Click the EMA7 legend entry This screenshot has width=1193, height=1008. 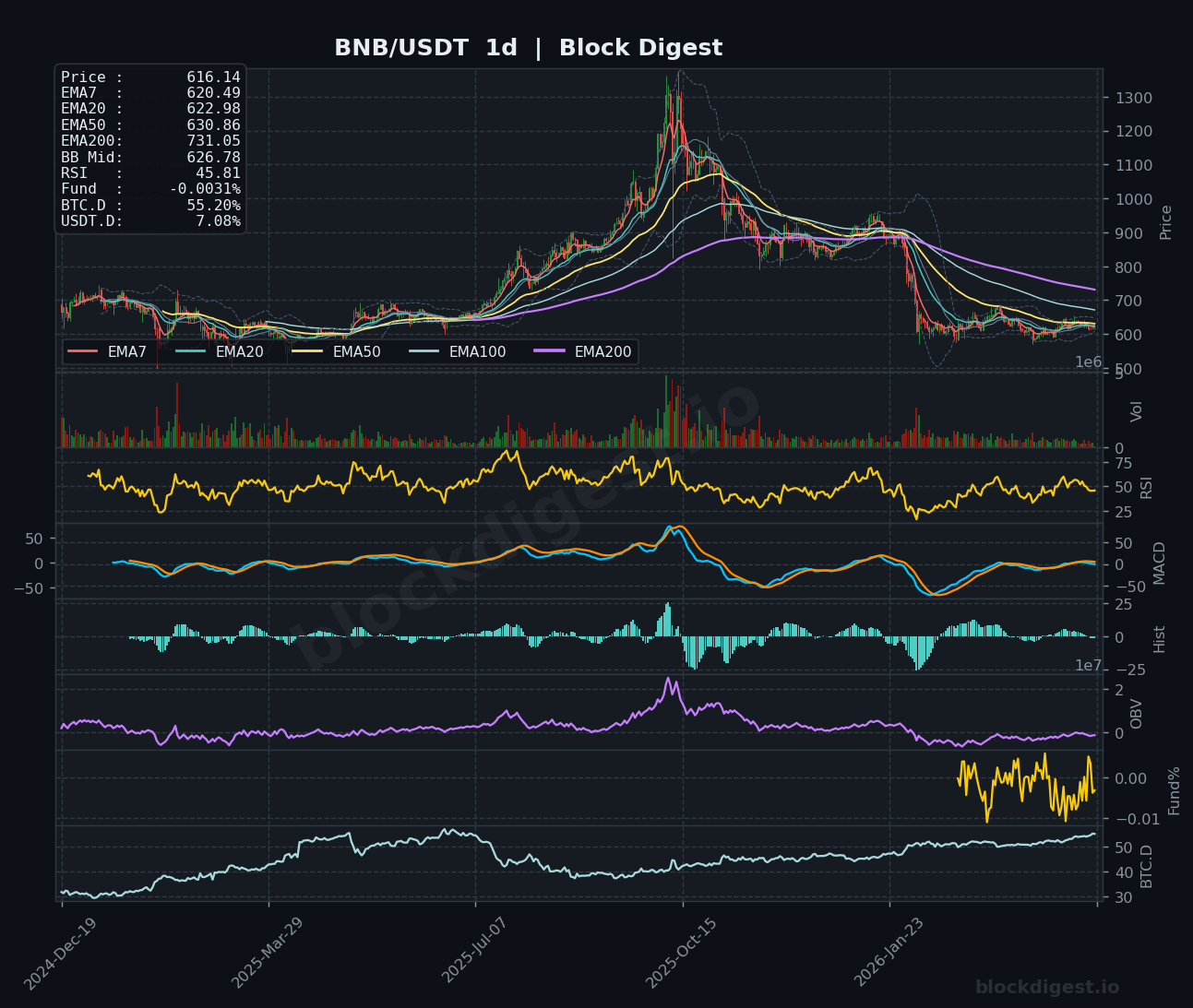pos(107,351)
